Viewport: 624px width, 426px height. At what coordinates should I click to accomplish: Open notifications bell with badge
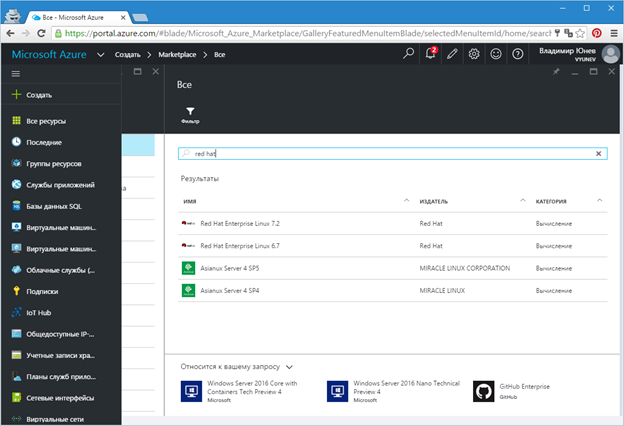coord(431,53)
